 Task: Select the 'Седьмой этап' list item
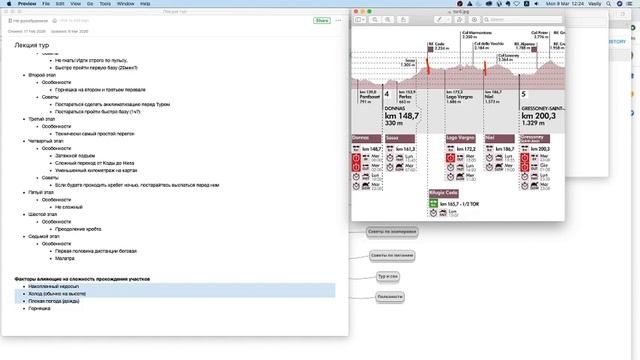pos(44,236)
